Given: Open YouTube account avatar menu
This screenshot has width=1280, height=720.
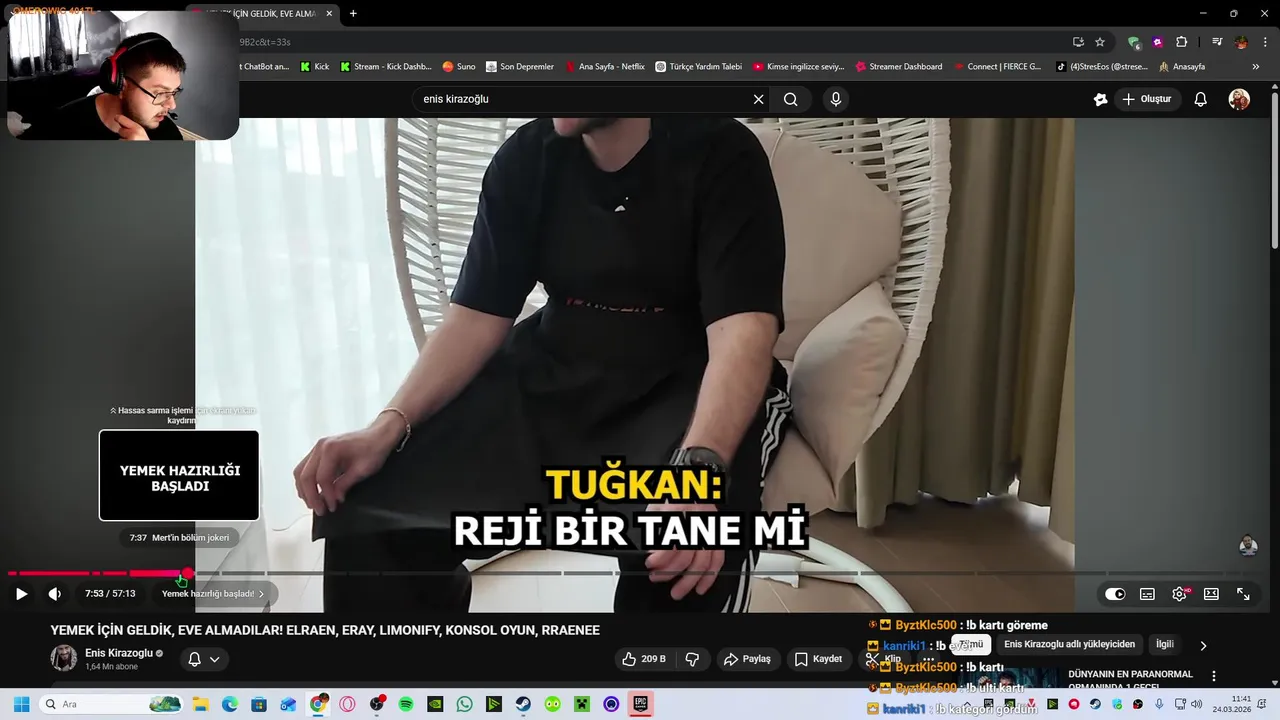Looking at the screenshot, I should coord(1239,99).
